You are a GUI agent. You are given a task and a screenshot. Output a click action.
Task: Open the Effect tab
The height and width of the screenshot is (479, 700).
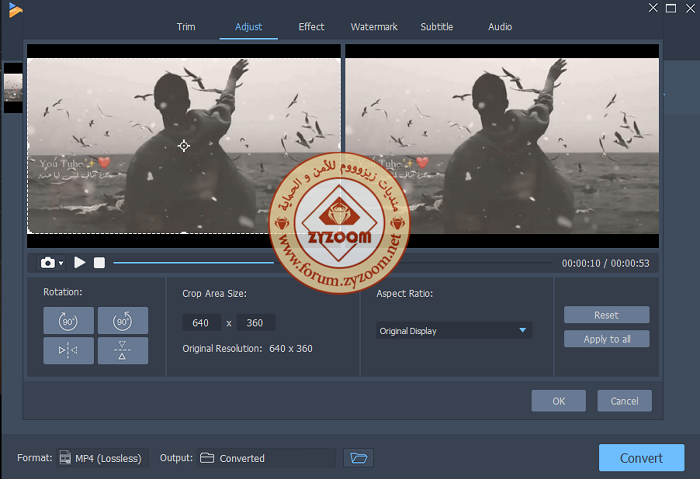click(x=311, y=27)
